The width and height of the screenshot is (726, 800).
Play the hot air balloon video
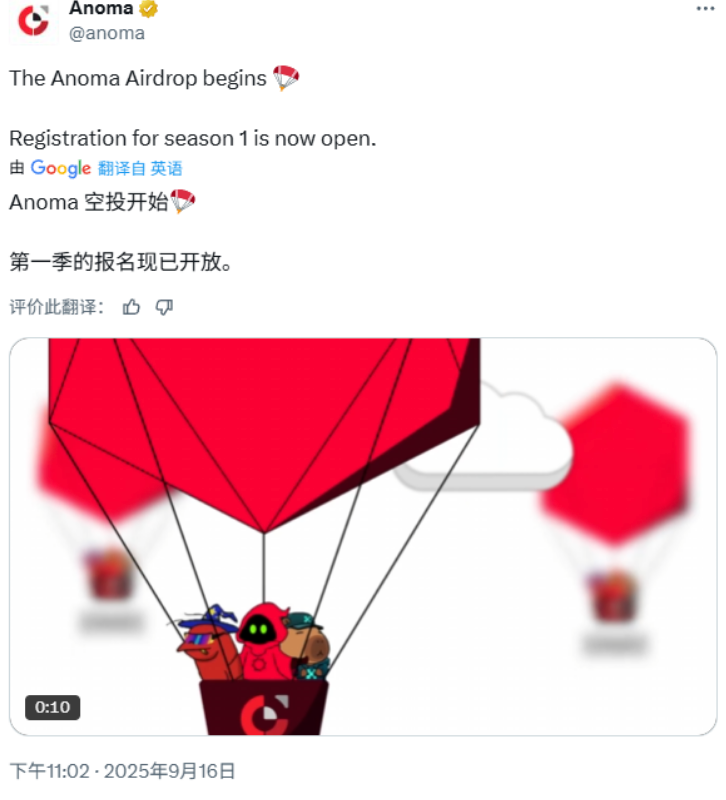pyautogui.click(x=363, y=536)
